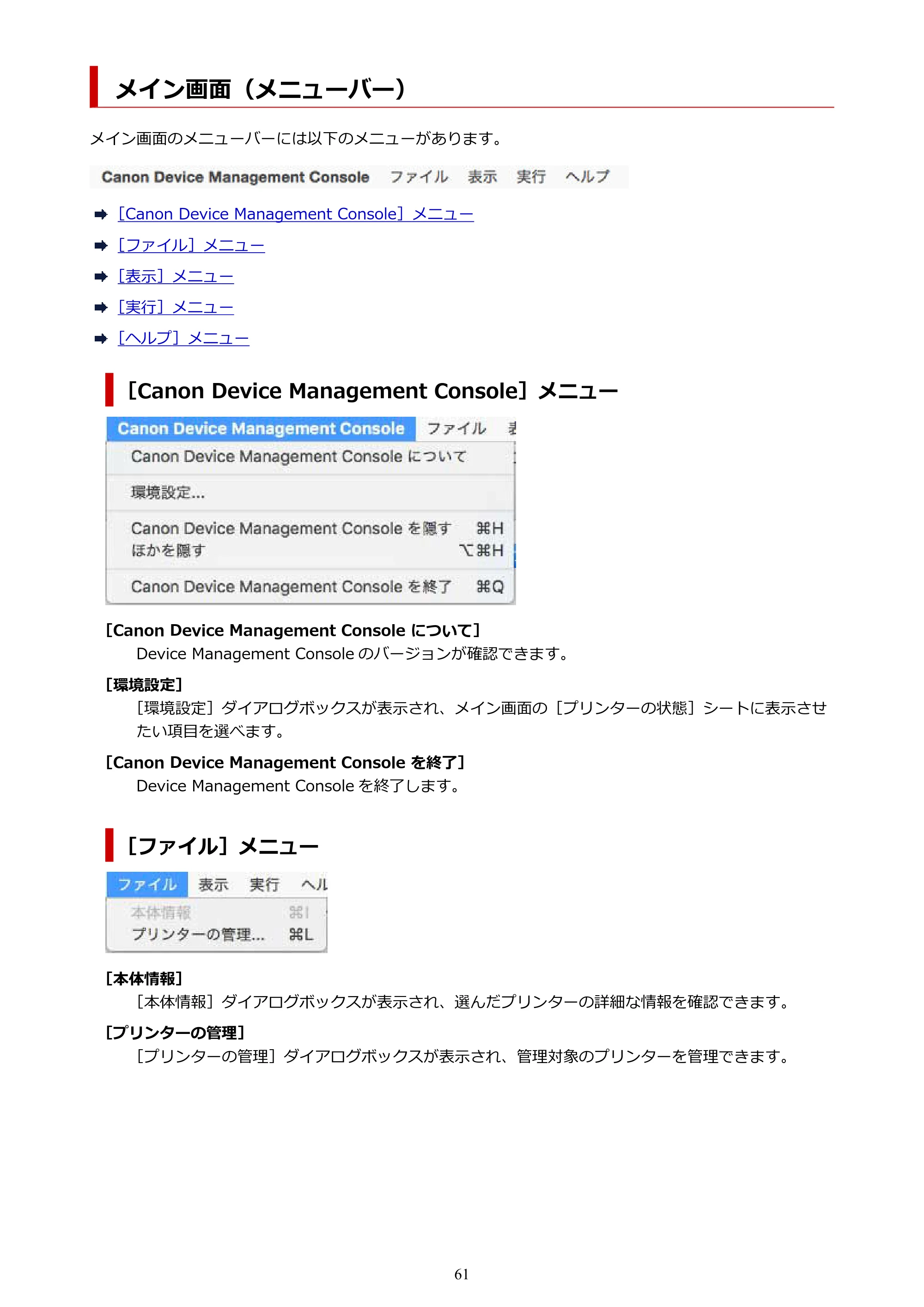924x1307 pixels.
Task: Click the page number 61
Action: (462, 1274)
